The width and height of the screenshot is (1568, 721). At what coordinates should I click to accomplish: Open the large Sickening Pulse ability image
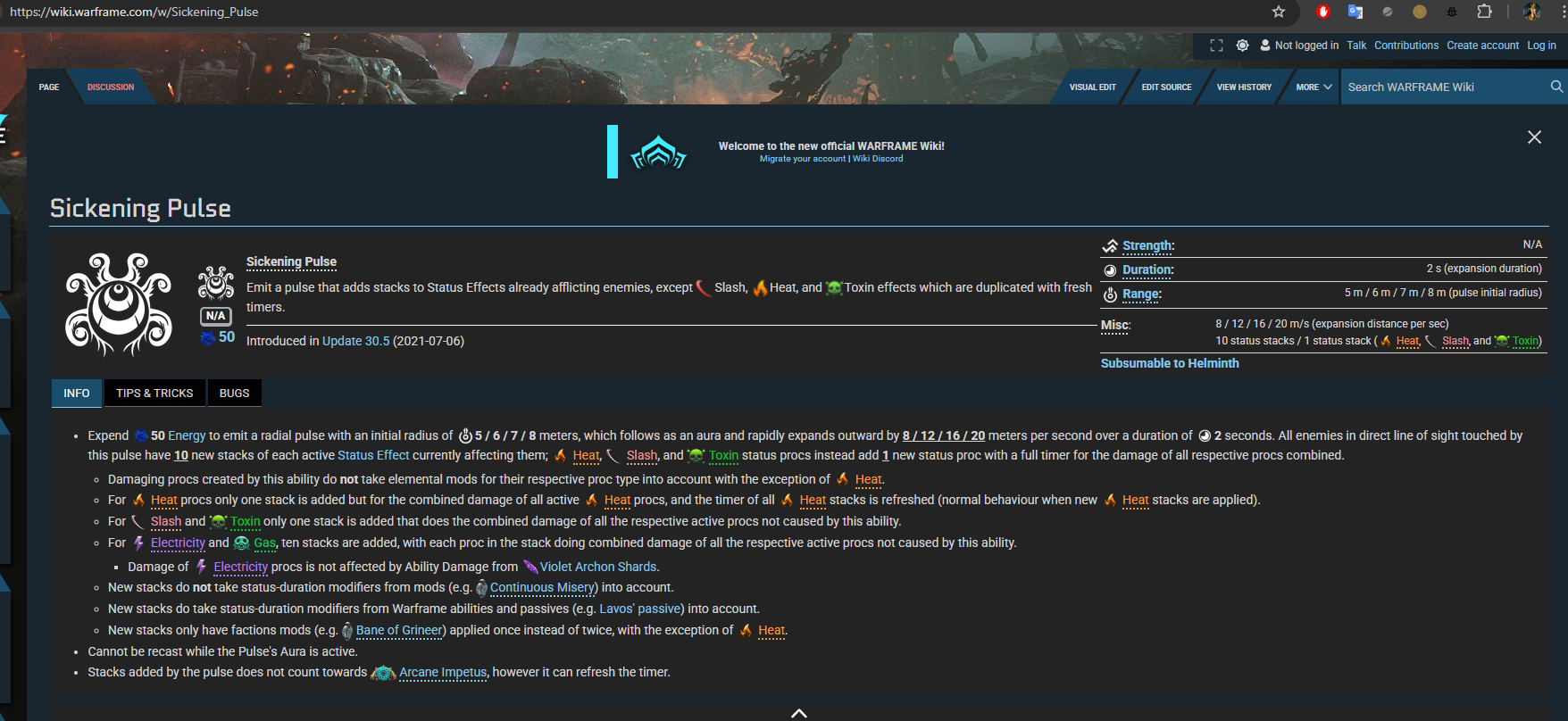coord(119,303)
